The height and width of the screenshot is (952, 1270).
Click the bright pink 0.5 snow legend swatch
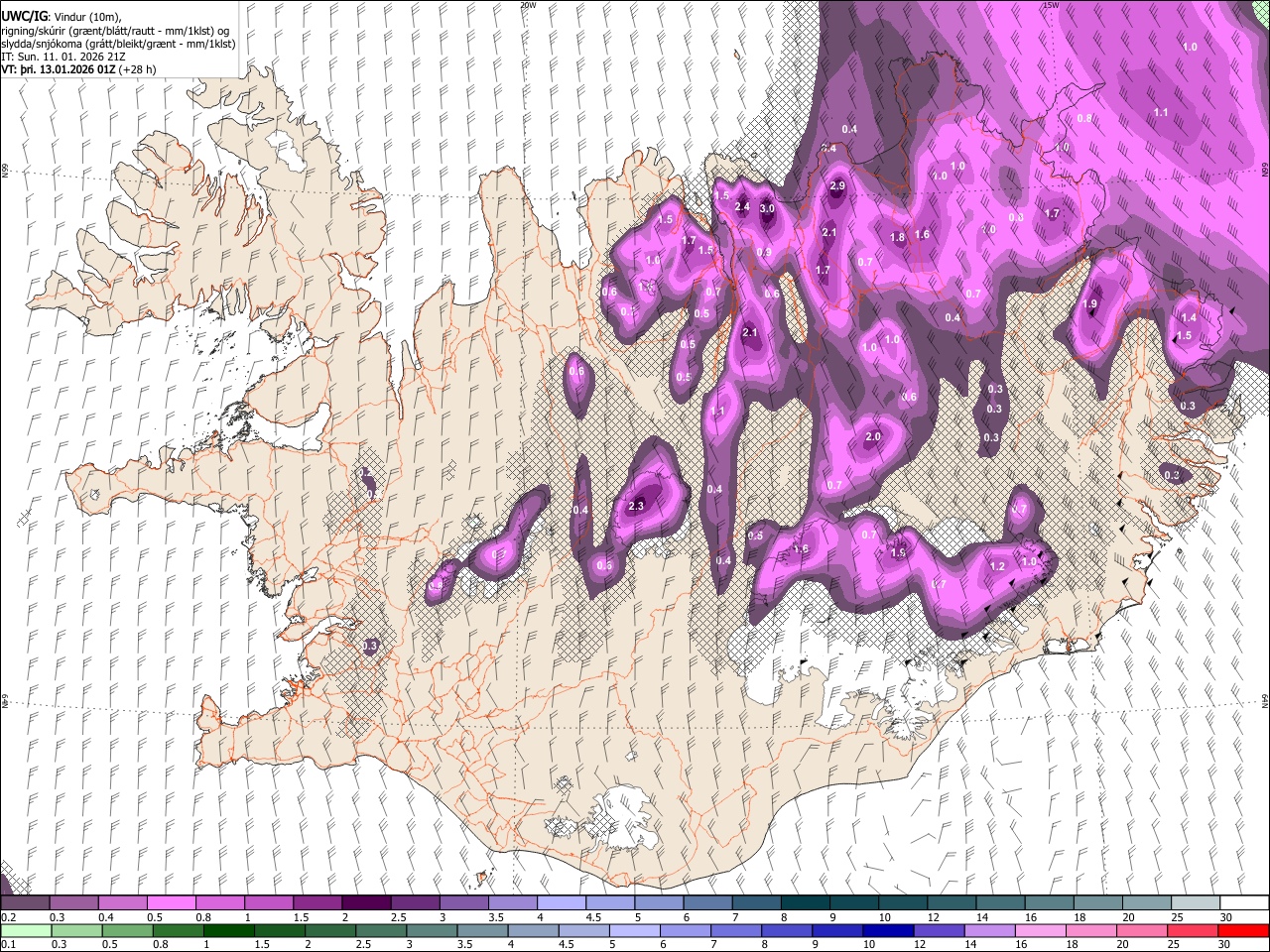point(171,903)
